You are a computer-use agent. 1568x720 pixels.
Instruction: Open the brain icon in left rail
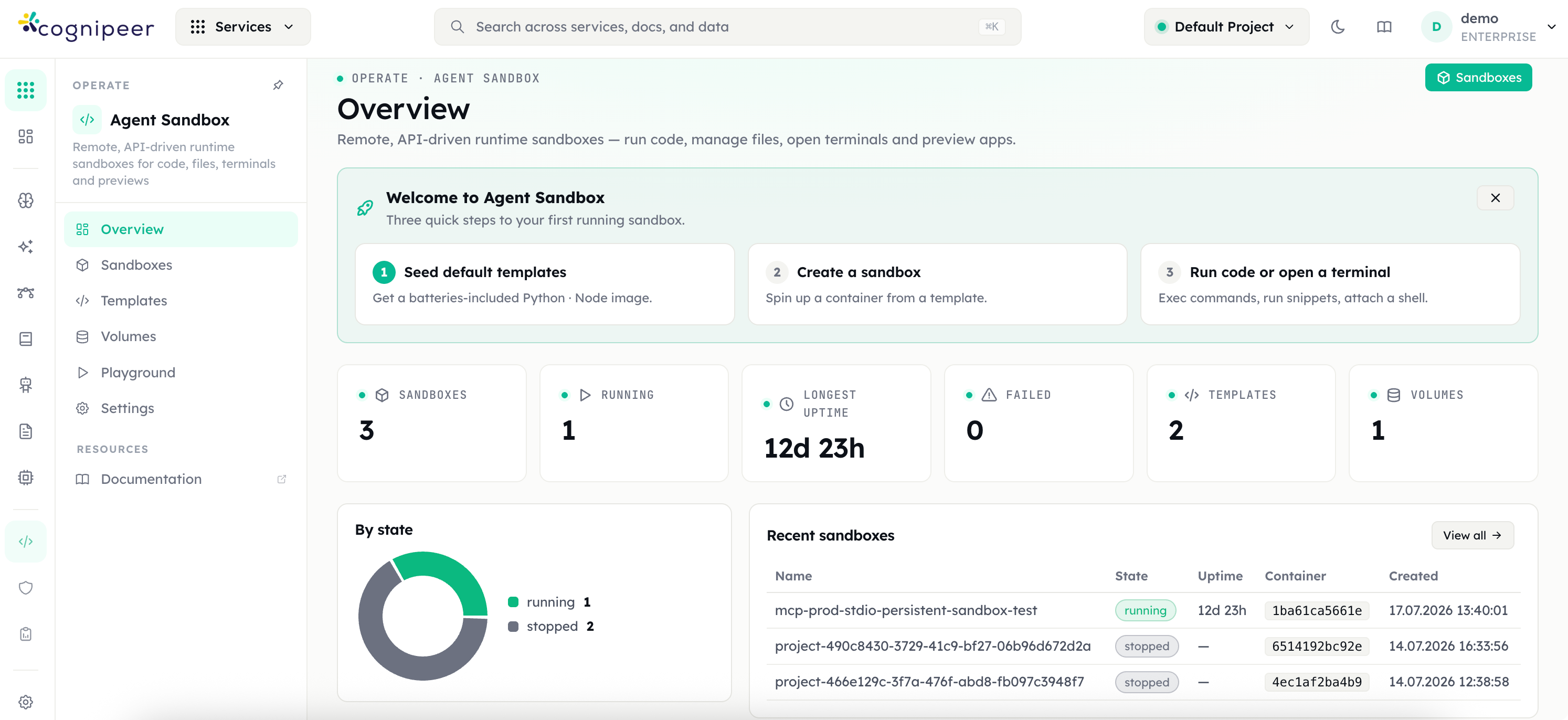click(x=26, y=200)
